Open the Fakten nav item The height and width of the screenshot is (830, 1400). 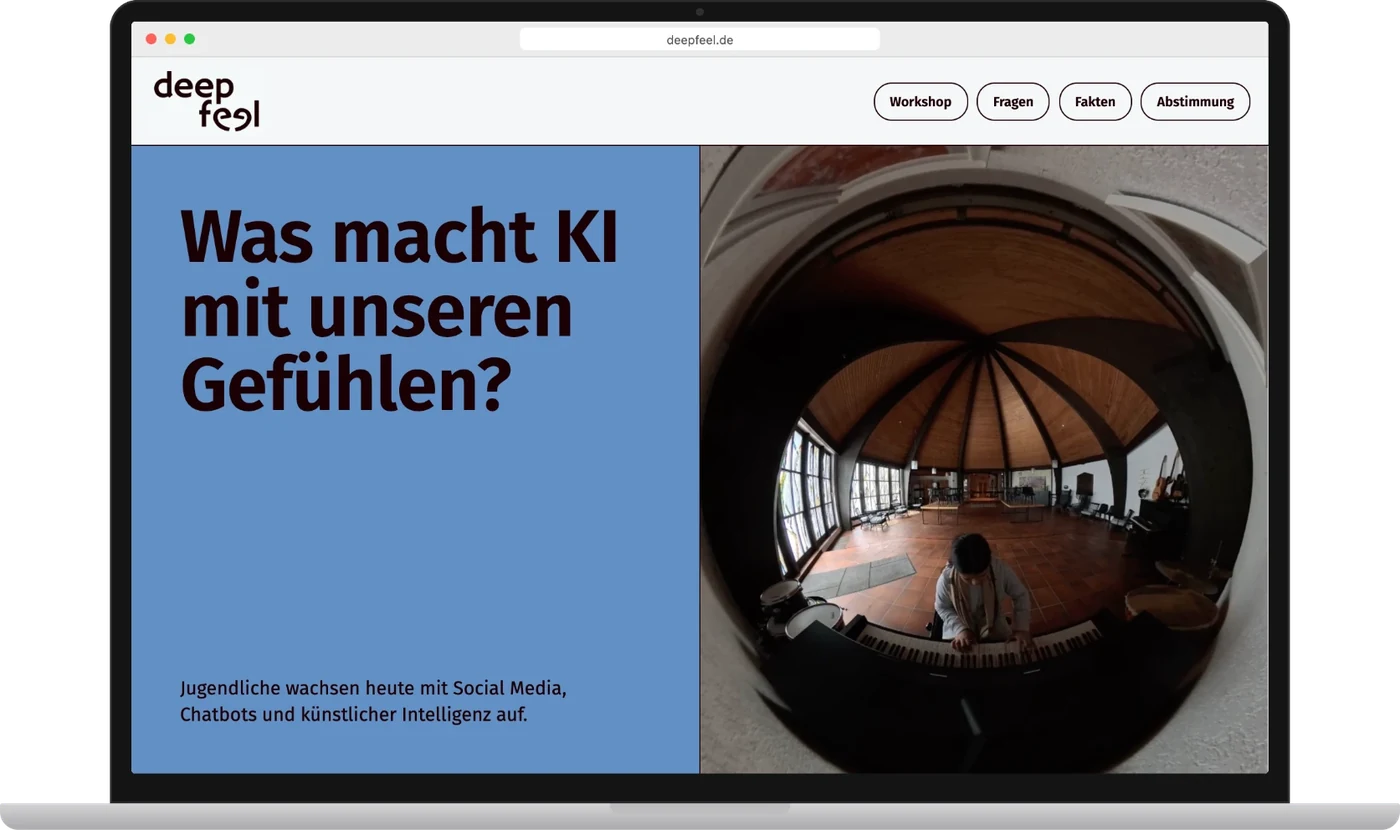pyautogui.click(x=1095, y=102)
